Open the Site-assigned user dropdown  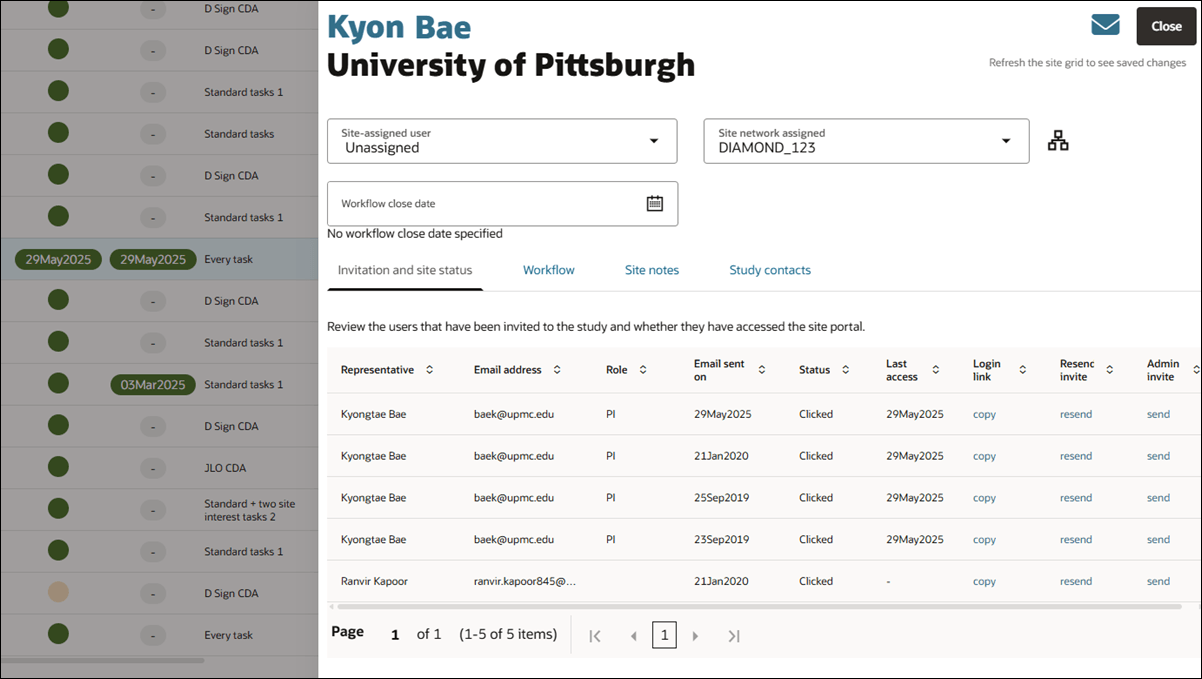655,140
